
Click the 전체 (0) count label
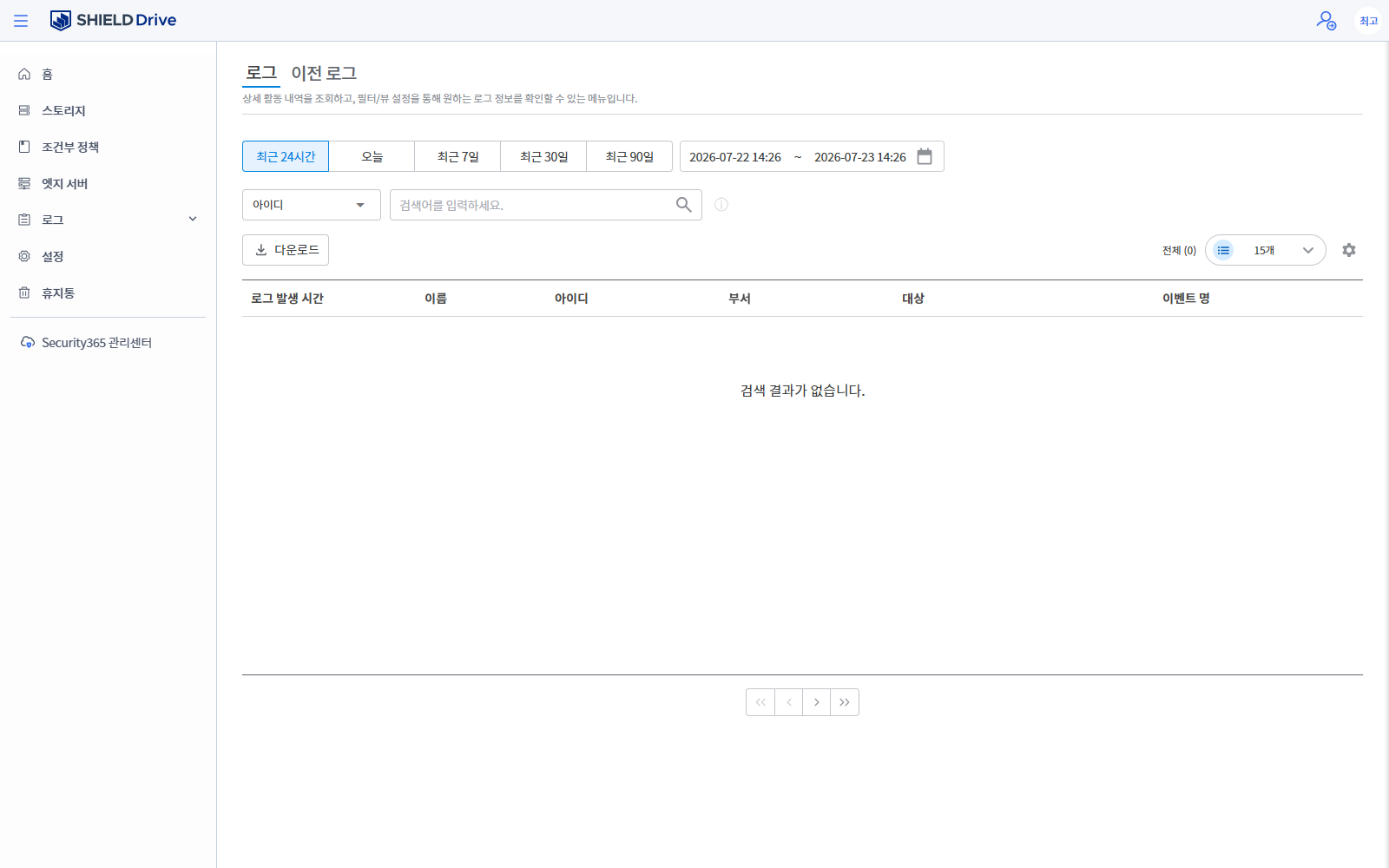point(1179,250)
